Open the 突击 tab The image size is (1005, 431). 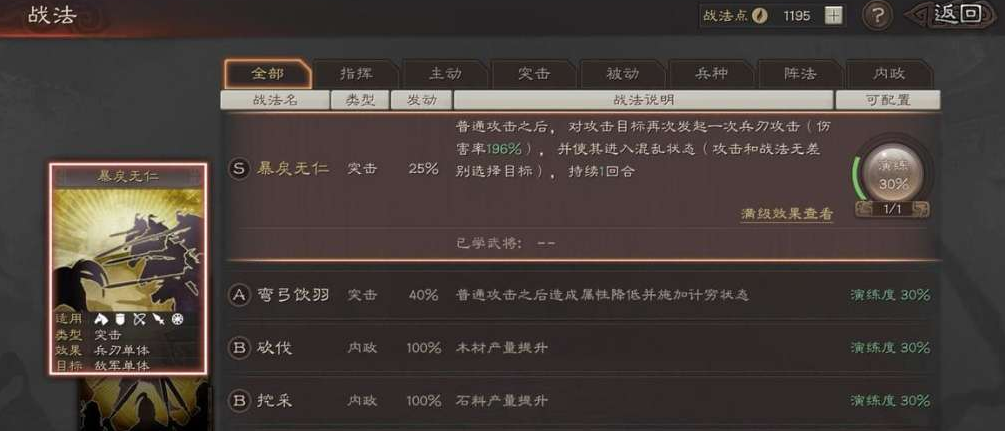point(534,74)
